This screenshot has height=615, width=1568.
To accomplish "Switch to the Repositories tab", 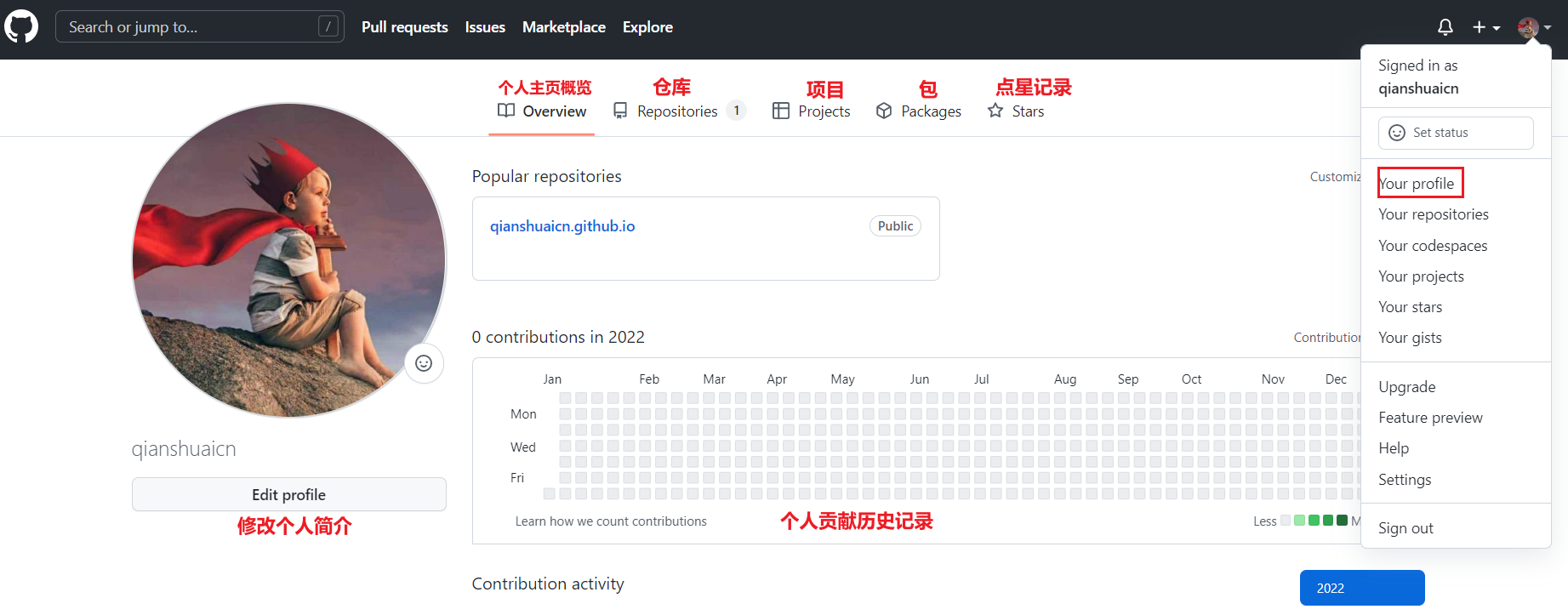I will (x=680, y=111).
